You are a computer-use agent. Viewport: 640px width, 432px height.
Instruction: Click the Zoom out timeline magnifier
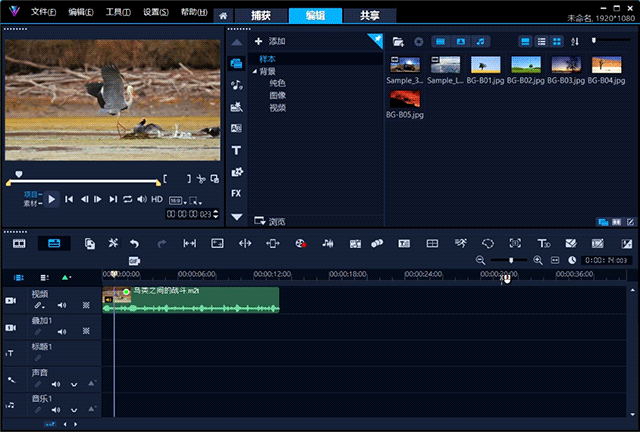tap(480, 261)
